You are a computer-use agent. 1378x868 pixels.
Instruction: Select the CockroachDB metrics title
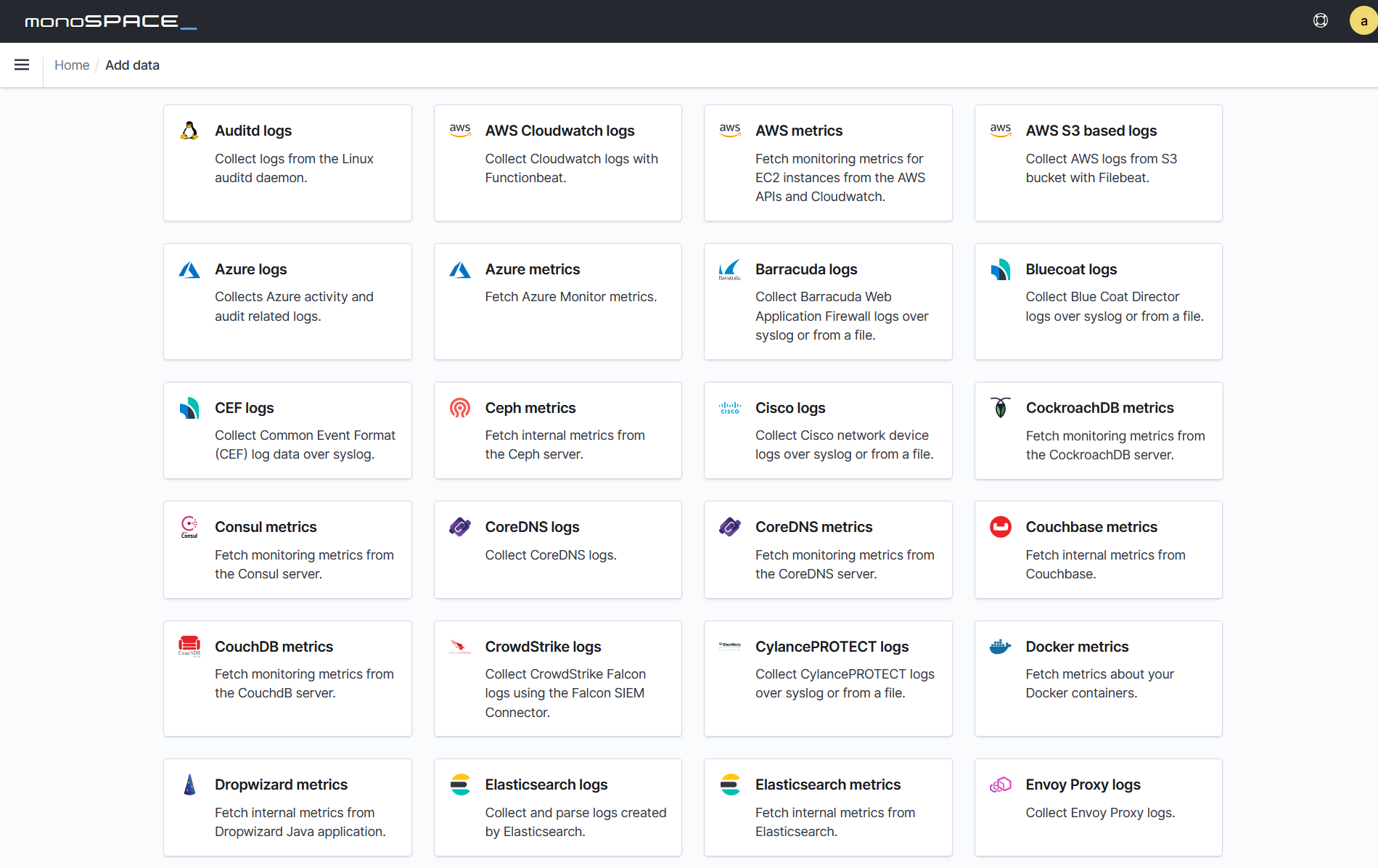1100,408
